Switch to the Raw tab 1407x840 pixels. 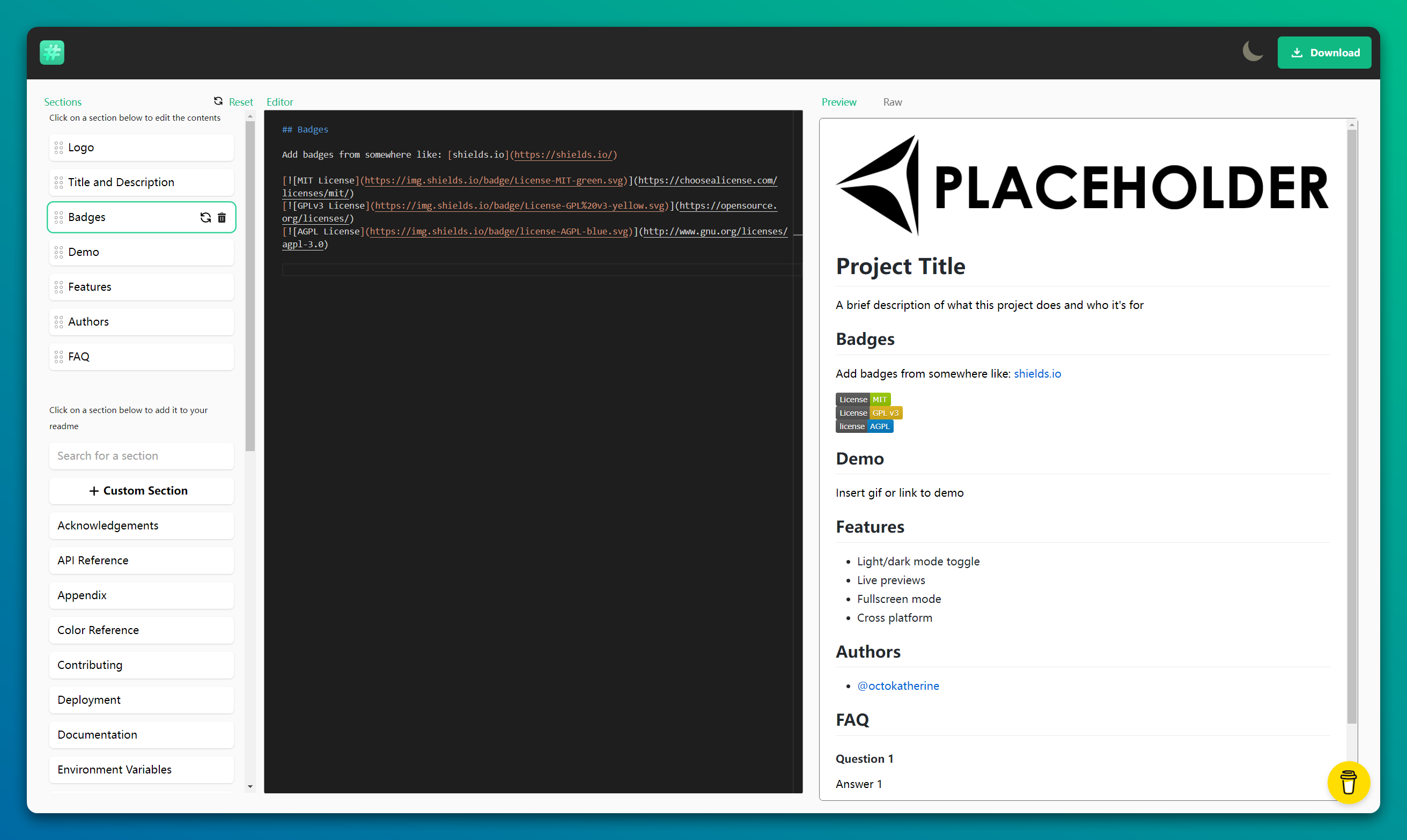(893, 102)
